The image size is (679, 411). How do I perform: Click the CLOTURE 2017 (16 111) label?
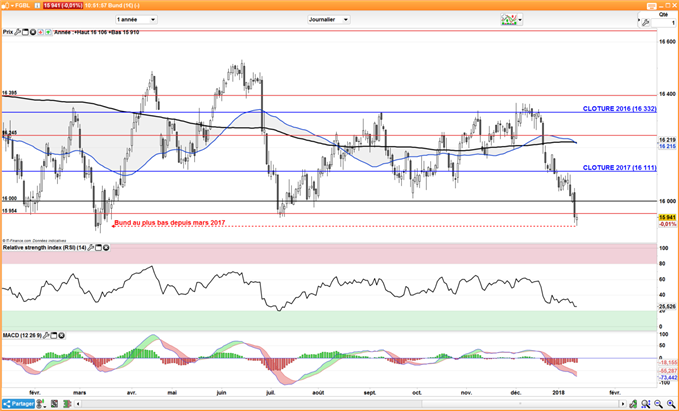tap(620, 168)
